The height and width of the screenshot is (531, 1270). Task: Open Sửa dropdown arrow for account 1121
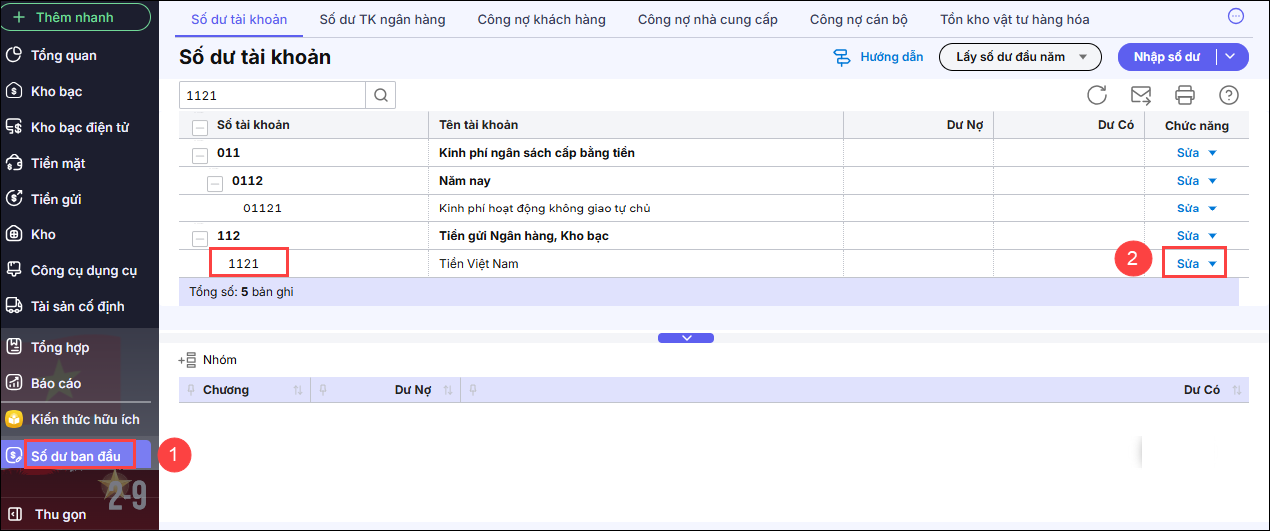click(x=1213, y=264)
